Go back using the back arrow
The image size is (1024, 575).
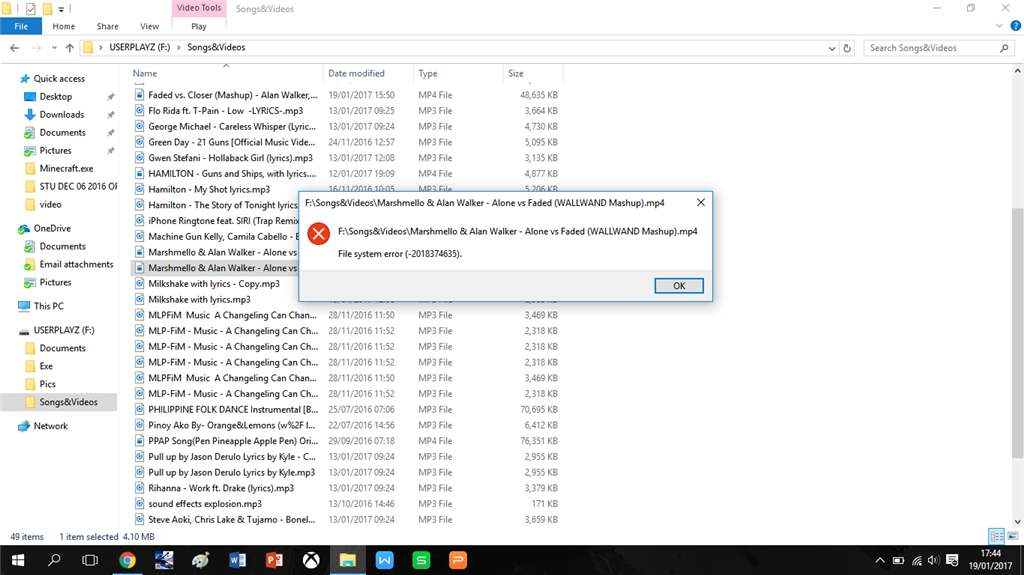tap(14, 48)
